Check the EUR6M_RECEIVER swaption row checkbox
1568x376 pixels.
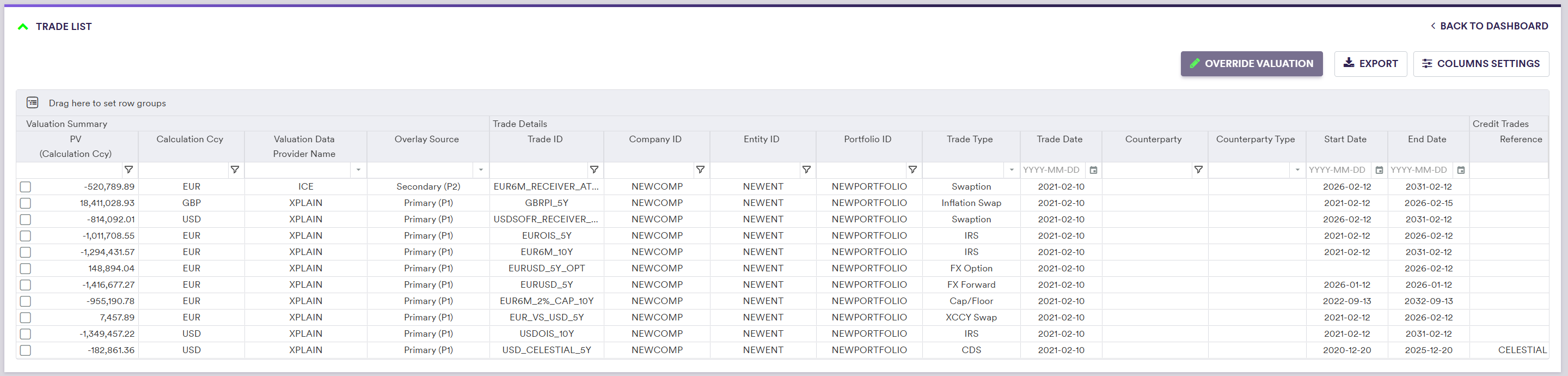26,187
